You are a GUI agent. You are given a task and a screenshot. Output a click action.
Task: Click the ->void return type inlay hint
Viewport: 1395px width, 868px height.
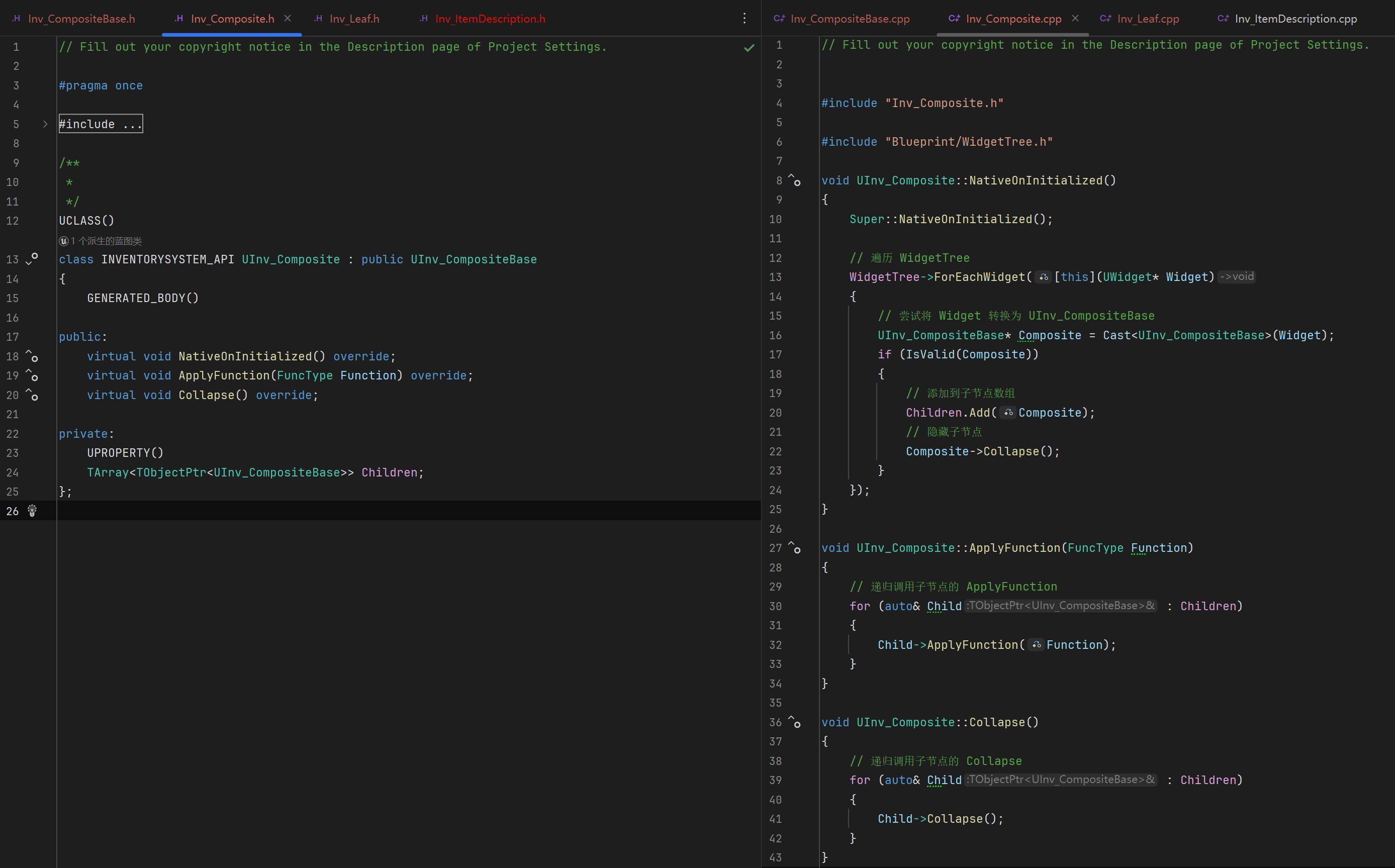pyautogui.click(x=1237, y=277)
